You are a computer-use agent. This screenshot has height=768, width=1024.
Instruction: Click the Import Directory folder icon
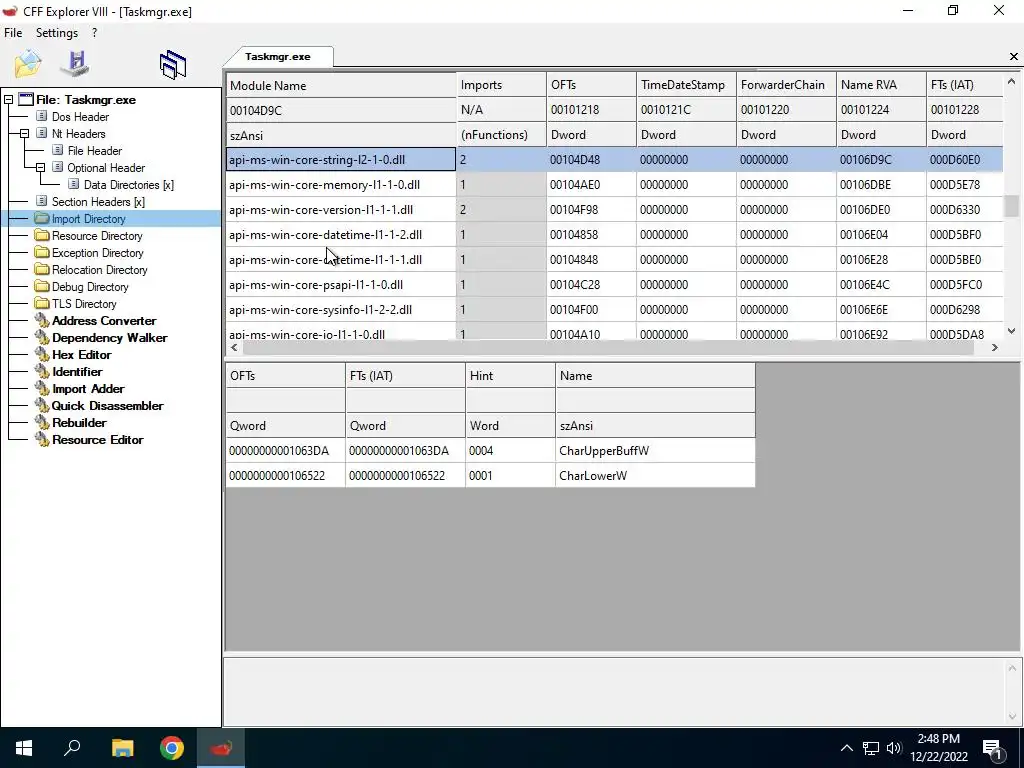click(x=42, y=218)
